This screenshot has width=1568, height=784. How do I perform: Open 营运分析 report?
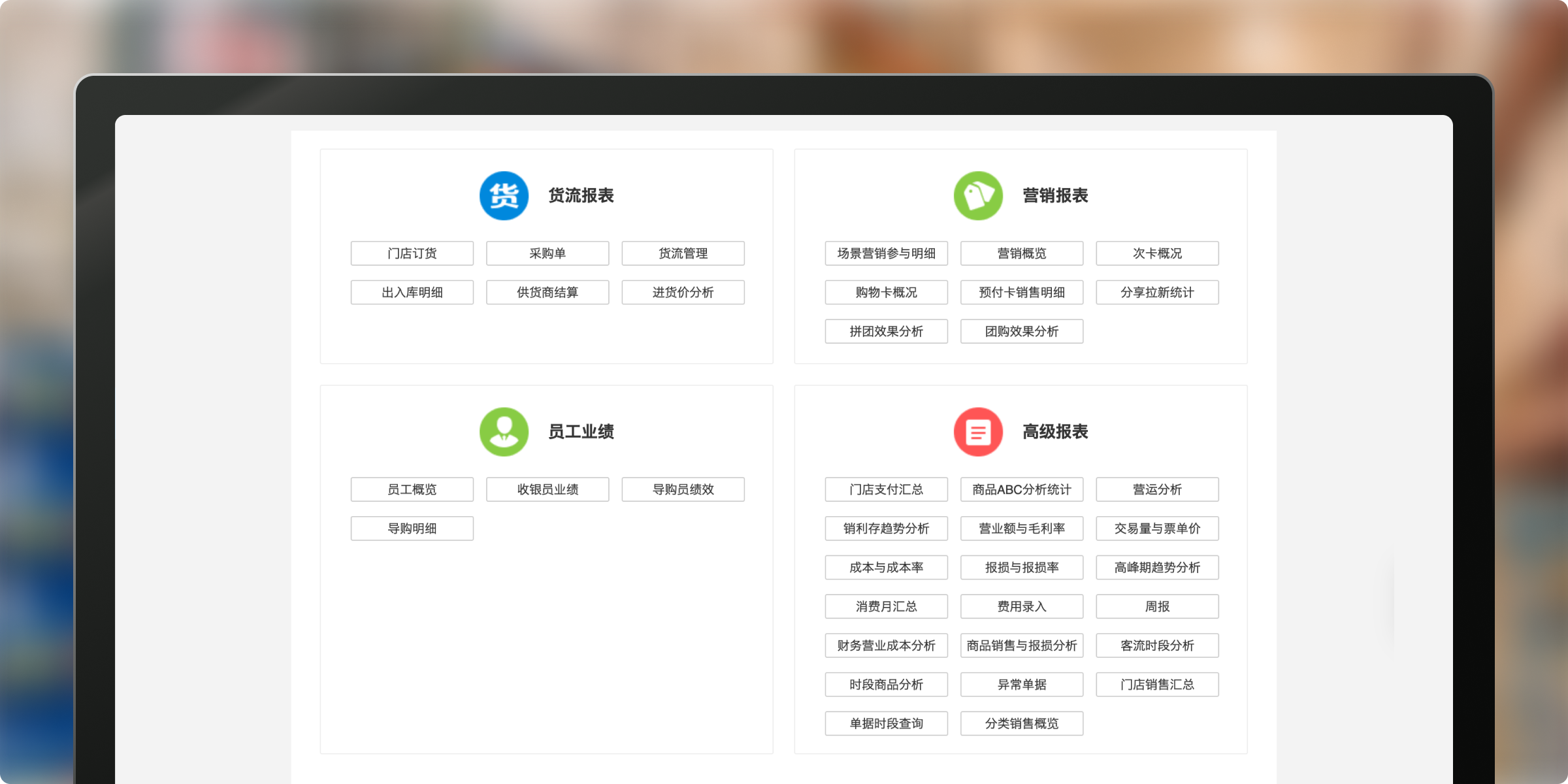pos(1158,489)
